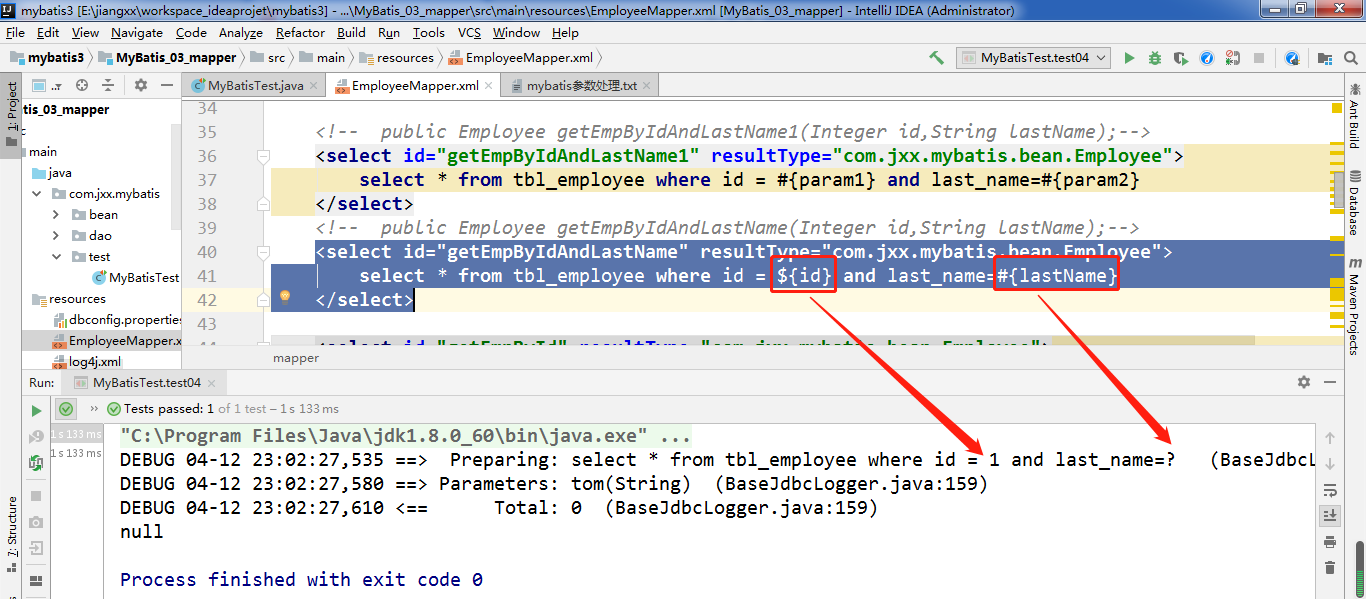1366x599 pixels.
Task: Collapse all nodes in the Project panel
Action: [107, 86]
